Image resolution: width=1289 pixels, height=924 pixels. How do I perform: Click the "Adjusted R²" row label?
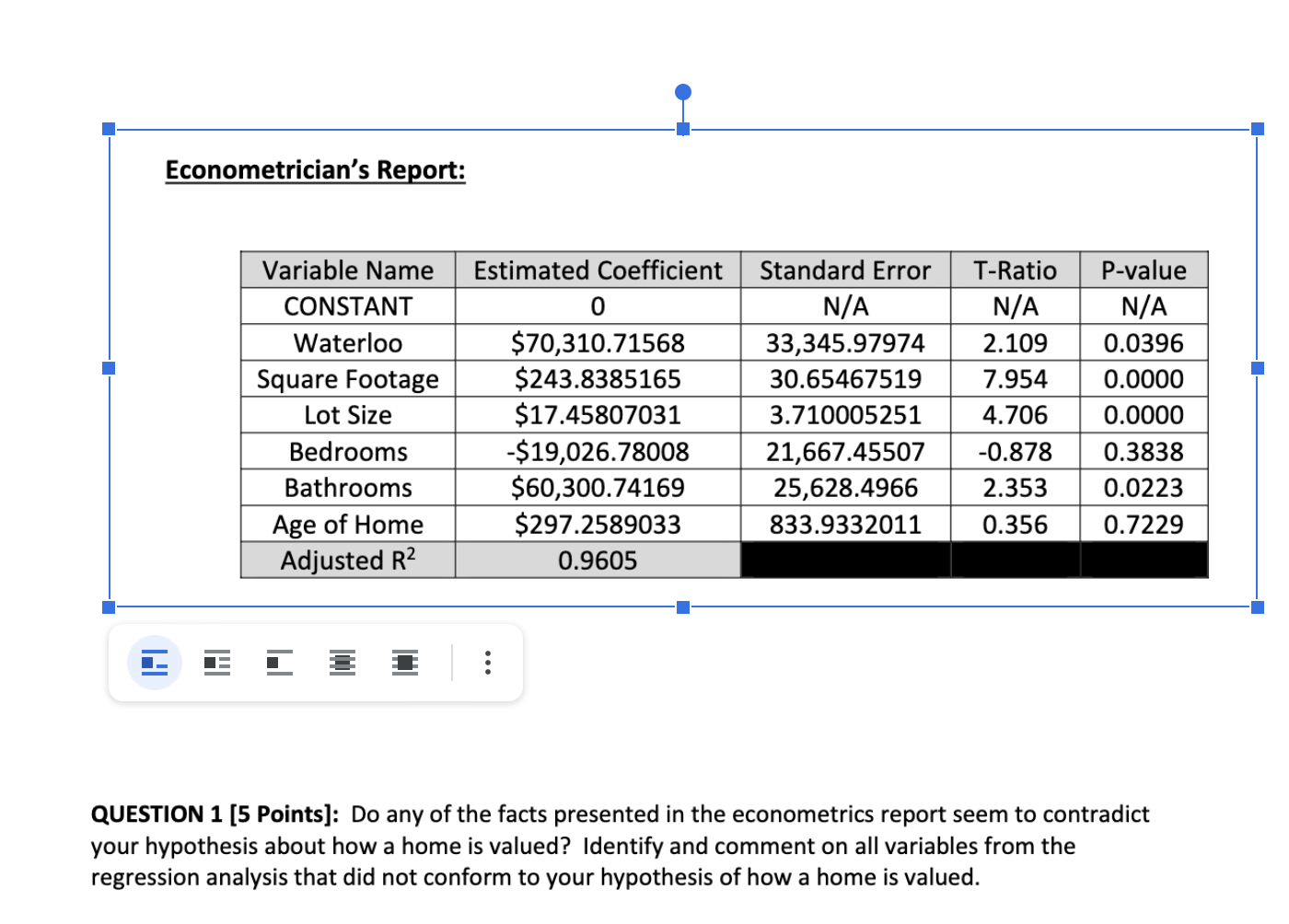tap(348, 560)
